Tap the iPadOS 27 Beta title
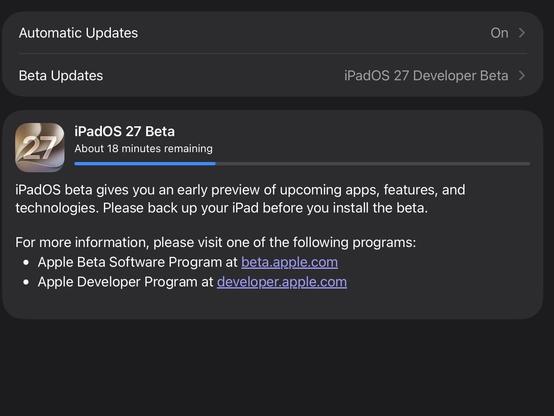Image resolution: width=554 pixels, height=416 pixels. coord(124,131)
